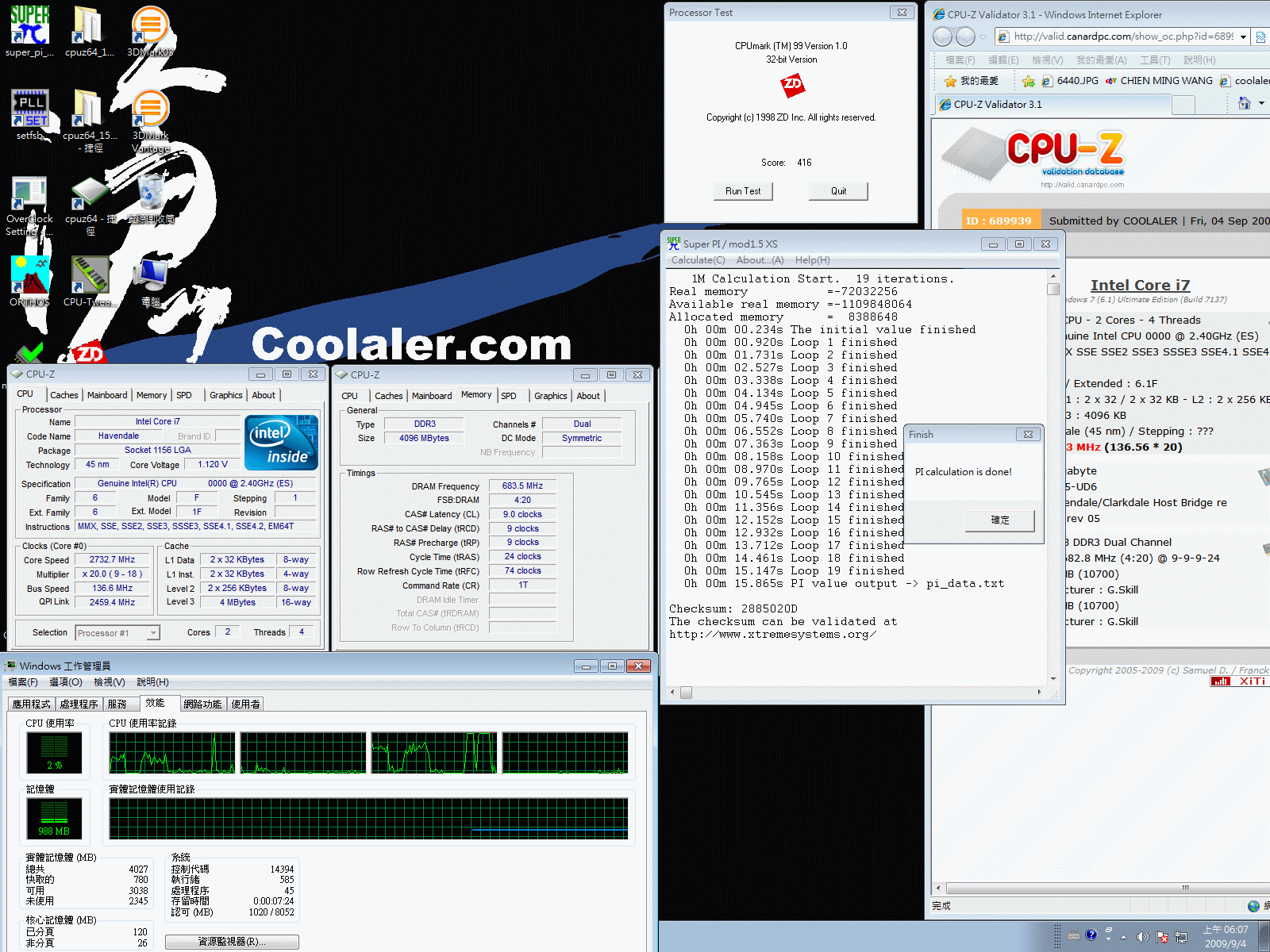Click the Super PI horizontal scrollbar thumb
The width and height of the screenshot is (1270, 952).
(686, 693)
